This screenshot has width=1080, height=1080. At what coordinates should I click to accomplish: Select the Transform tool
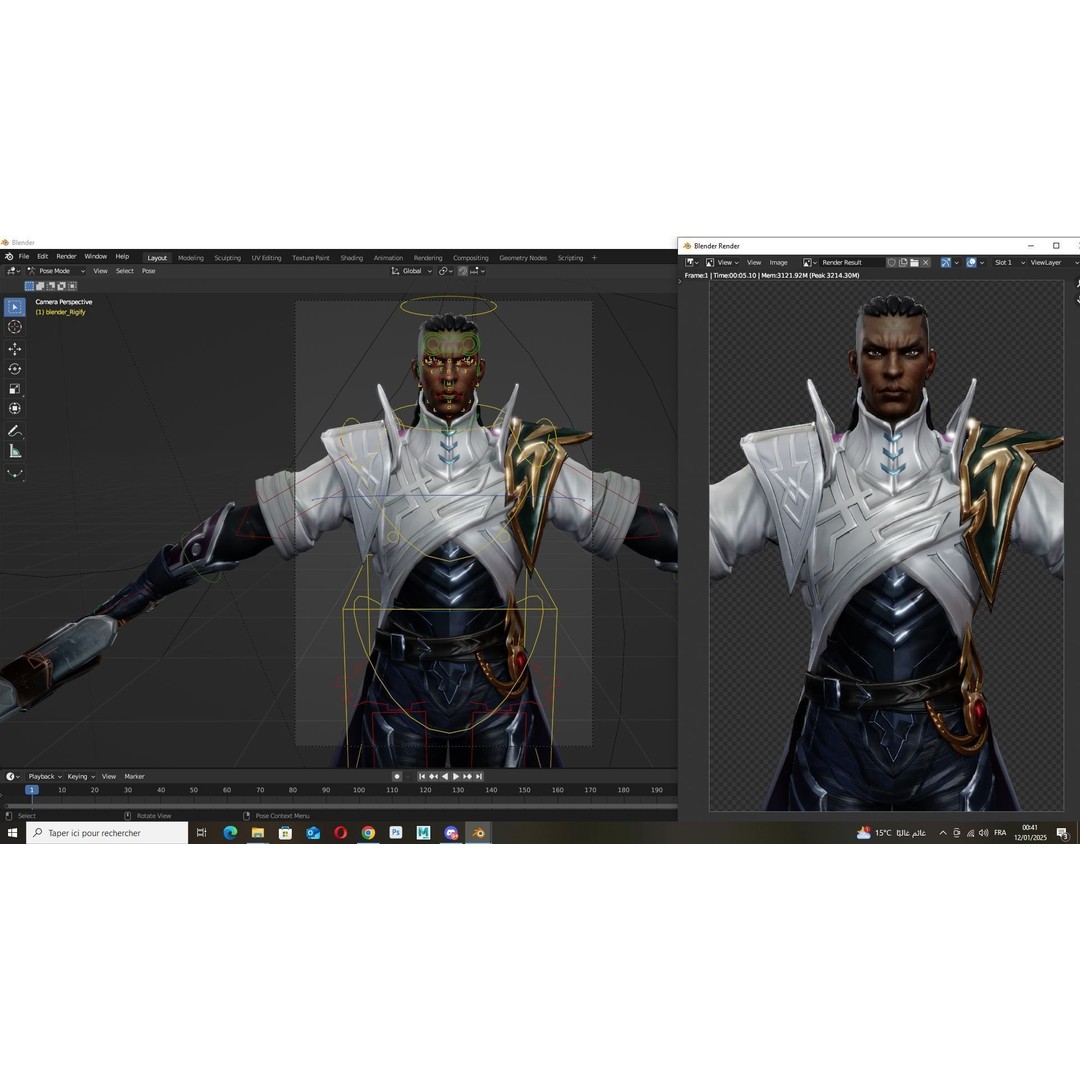point(14,409)
